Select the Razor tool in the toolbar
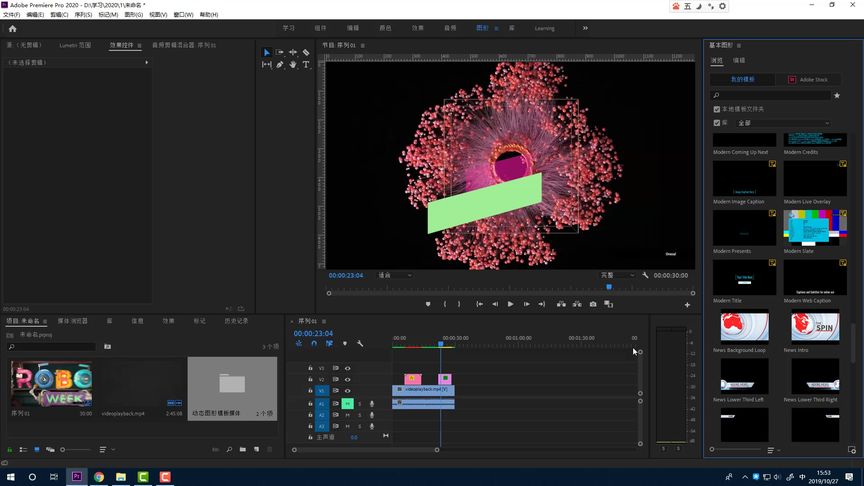This screenshot has width=864, height=486. tap(306, 52)
